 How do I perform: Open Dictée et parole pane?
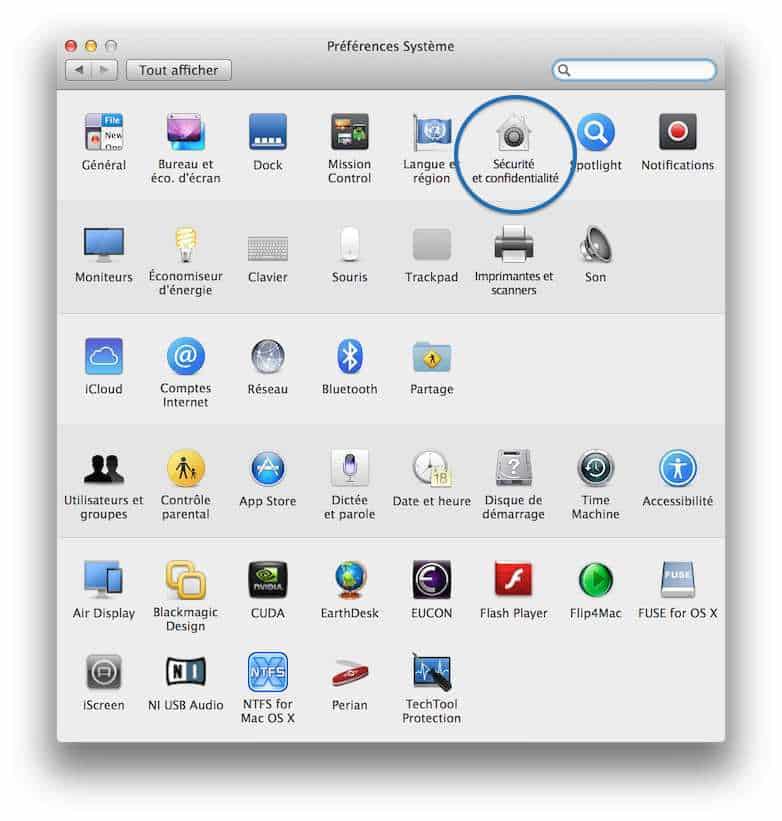click(349, 468)
